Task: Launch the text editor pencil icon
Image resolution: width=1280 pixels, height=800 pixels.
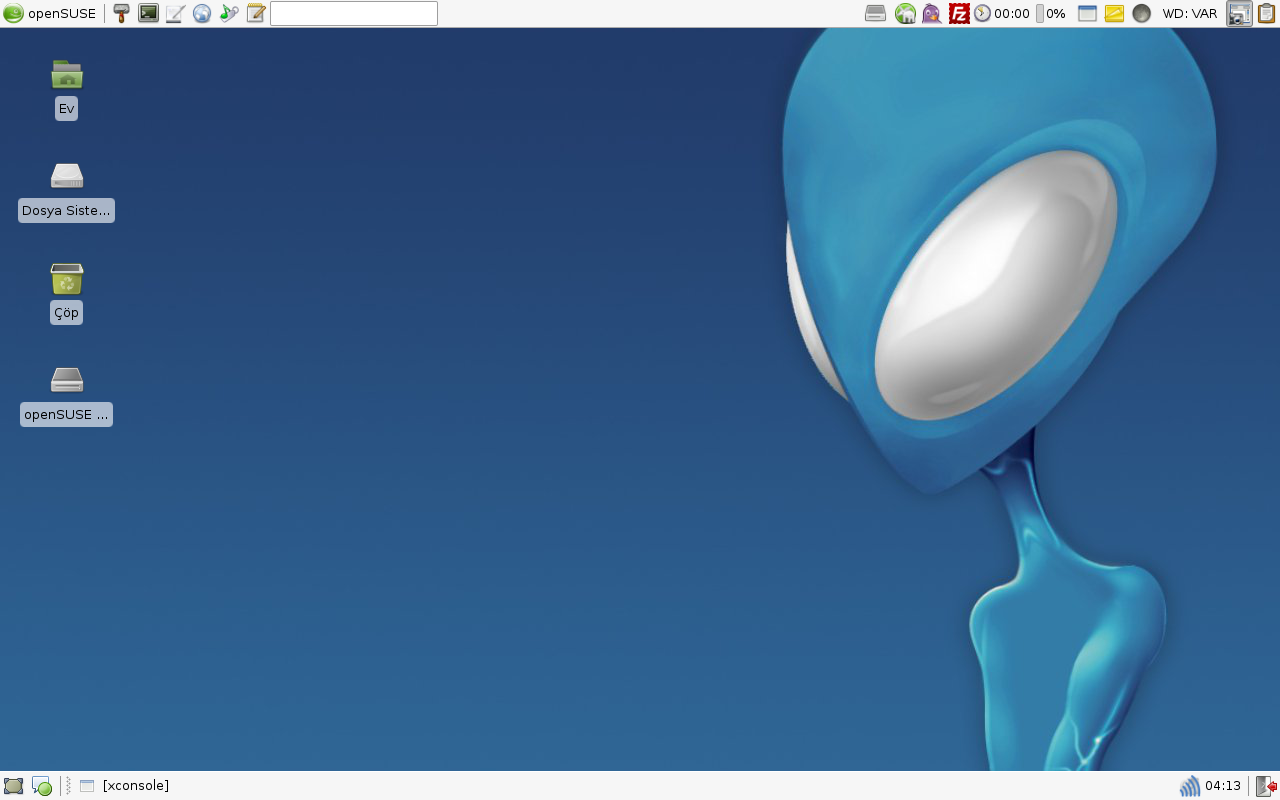Action: point(175,14)
